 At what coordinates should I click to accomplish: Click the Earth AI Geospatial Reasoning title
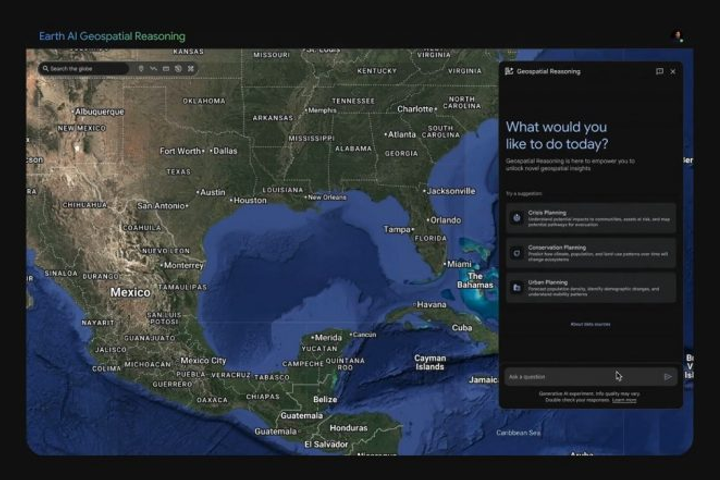(x=112, y=36)
